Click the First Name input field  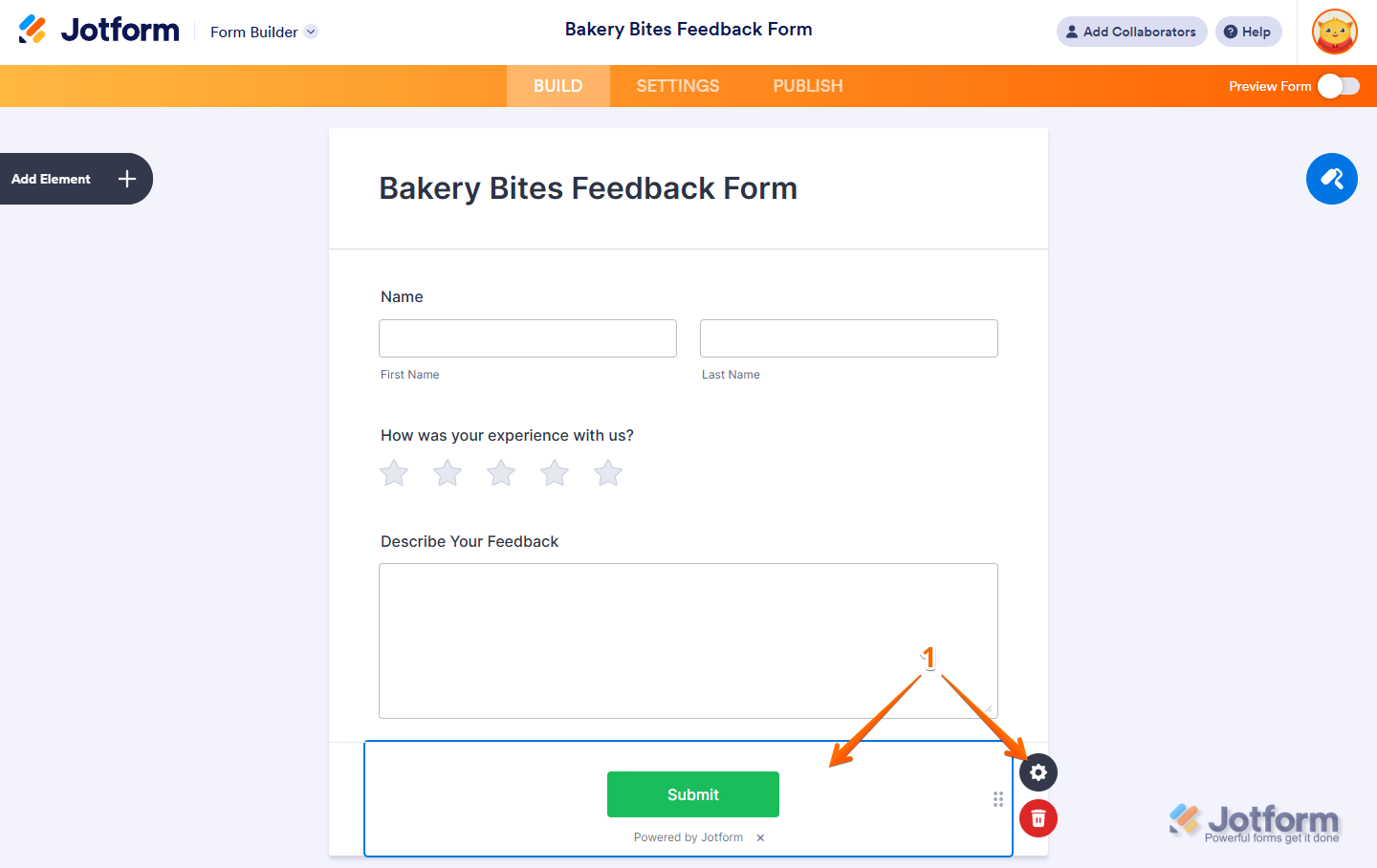tap(528, 338)
